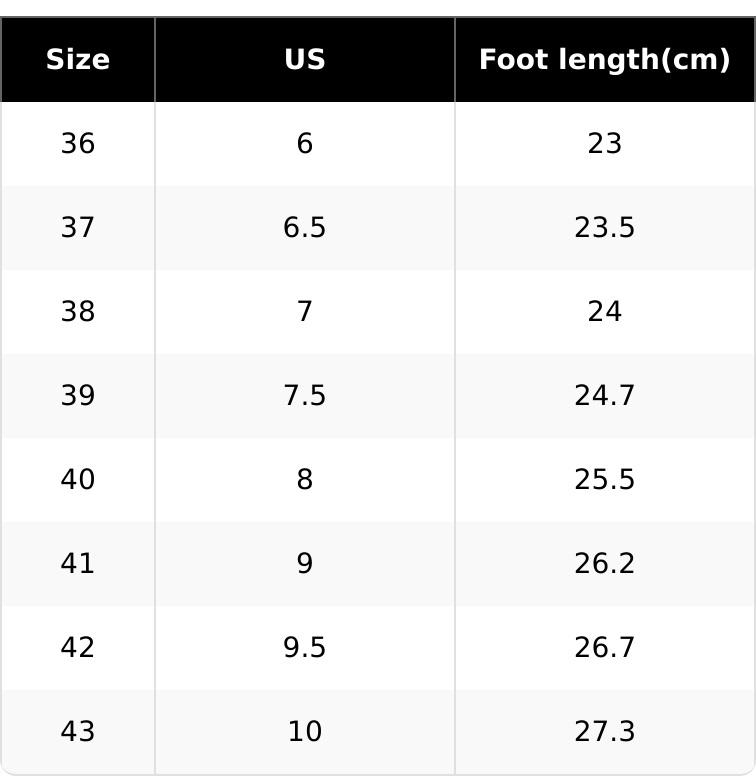Select the 23.5 foot length cell
Screen dimensions: 756x776
click(x=604, y=228)
